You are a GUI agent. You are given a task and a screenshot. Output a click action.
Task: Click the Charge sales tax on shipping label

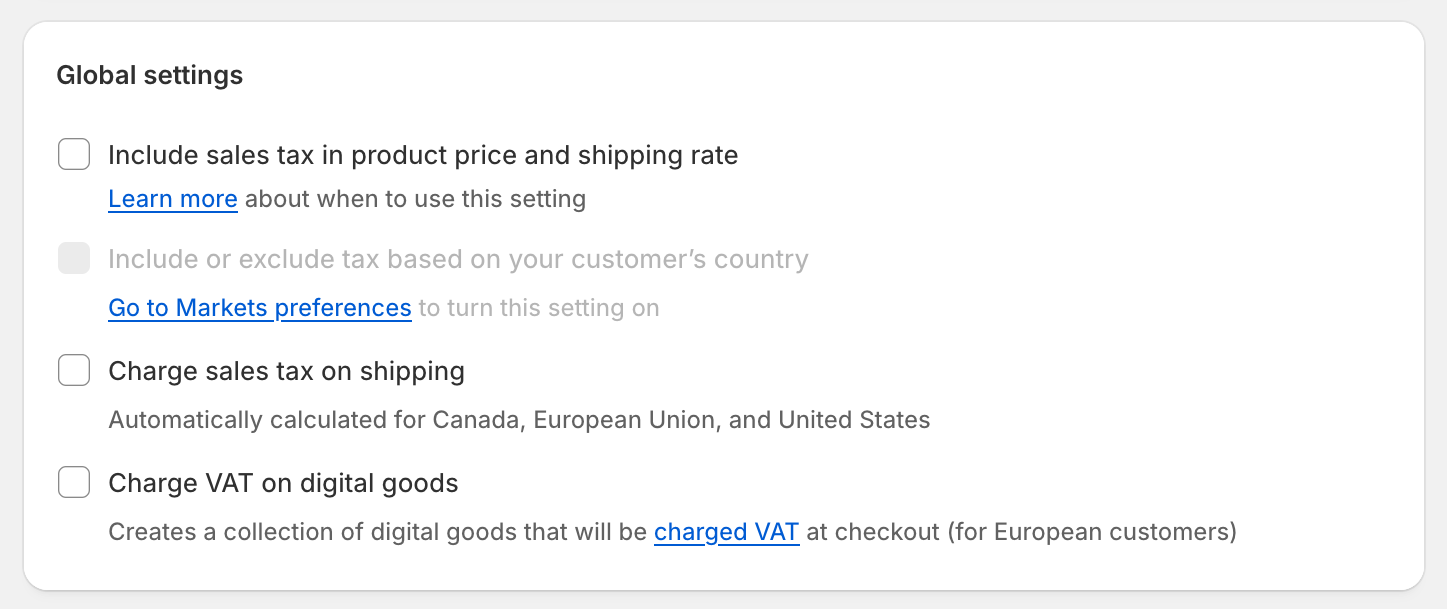click(286, 370)
